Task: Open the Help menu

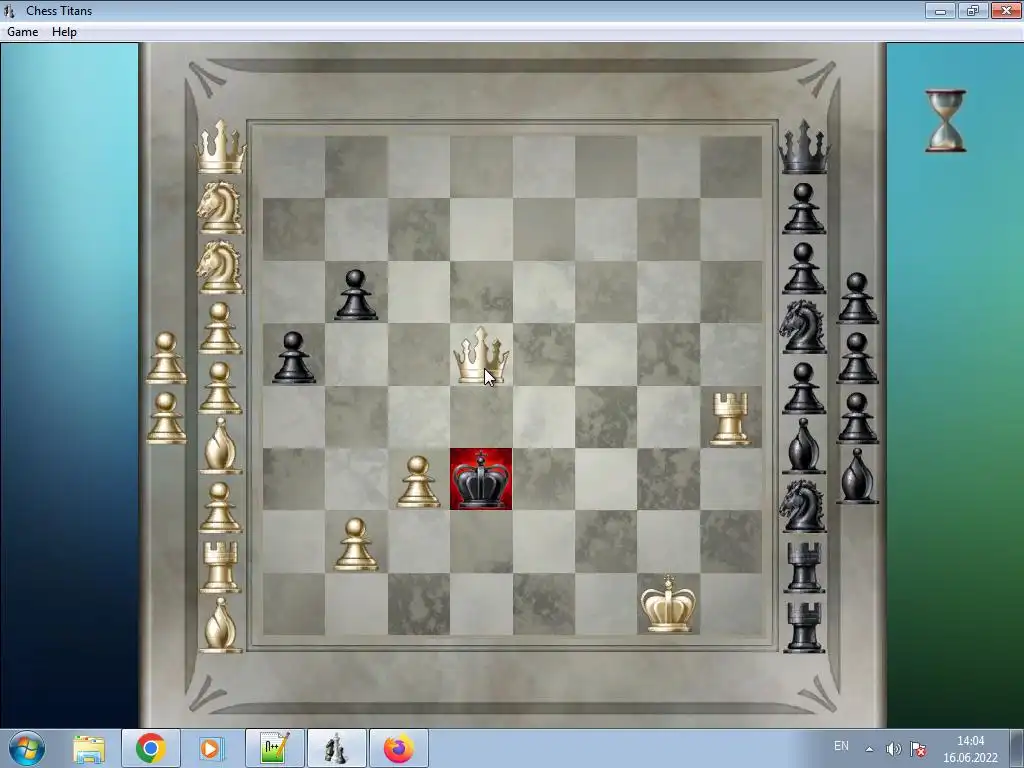Action: [64, 32]
